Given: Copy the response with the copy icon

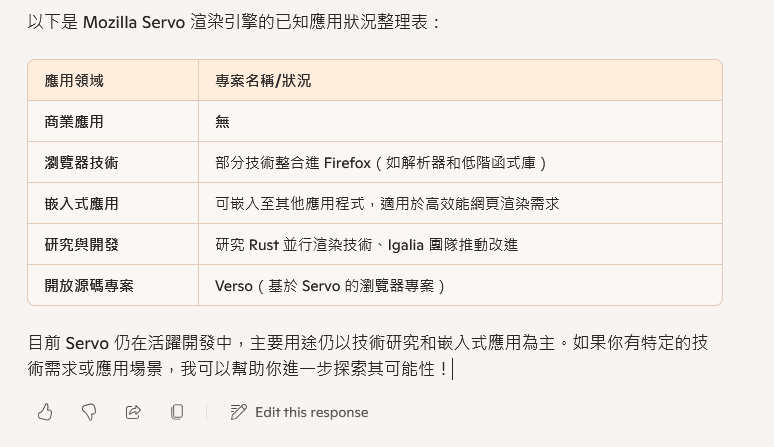Looking at the screenshot, I should 177,412.
